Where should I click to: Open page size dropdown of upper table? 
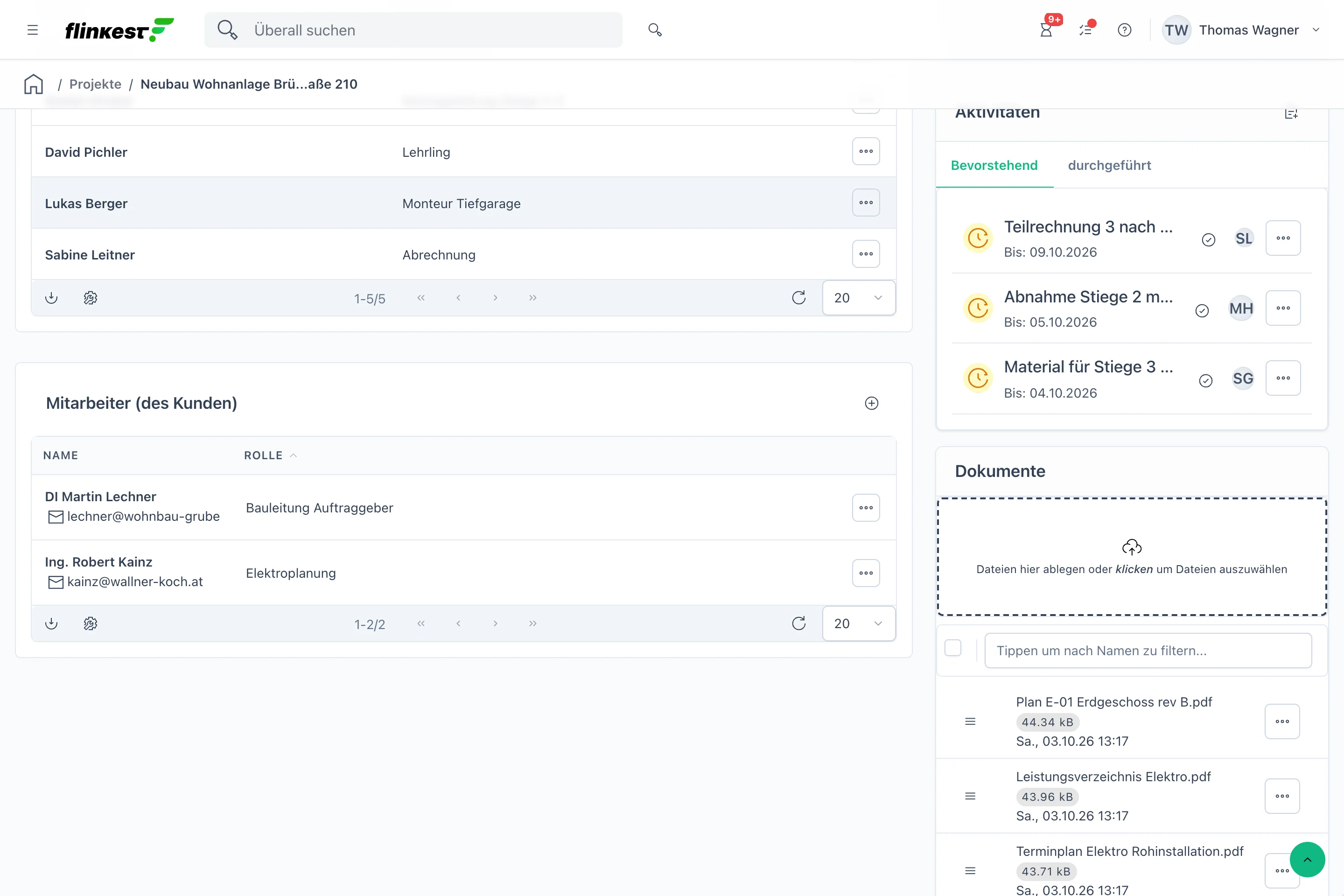click(859, 298)
